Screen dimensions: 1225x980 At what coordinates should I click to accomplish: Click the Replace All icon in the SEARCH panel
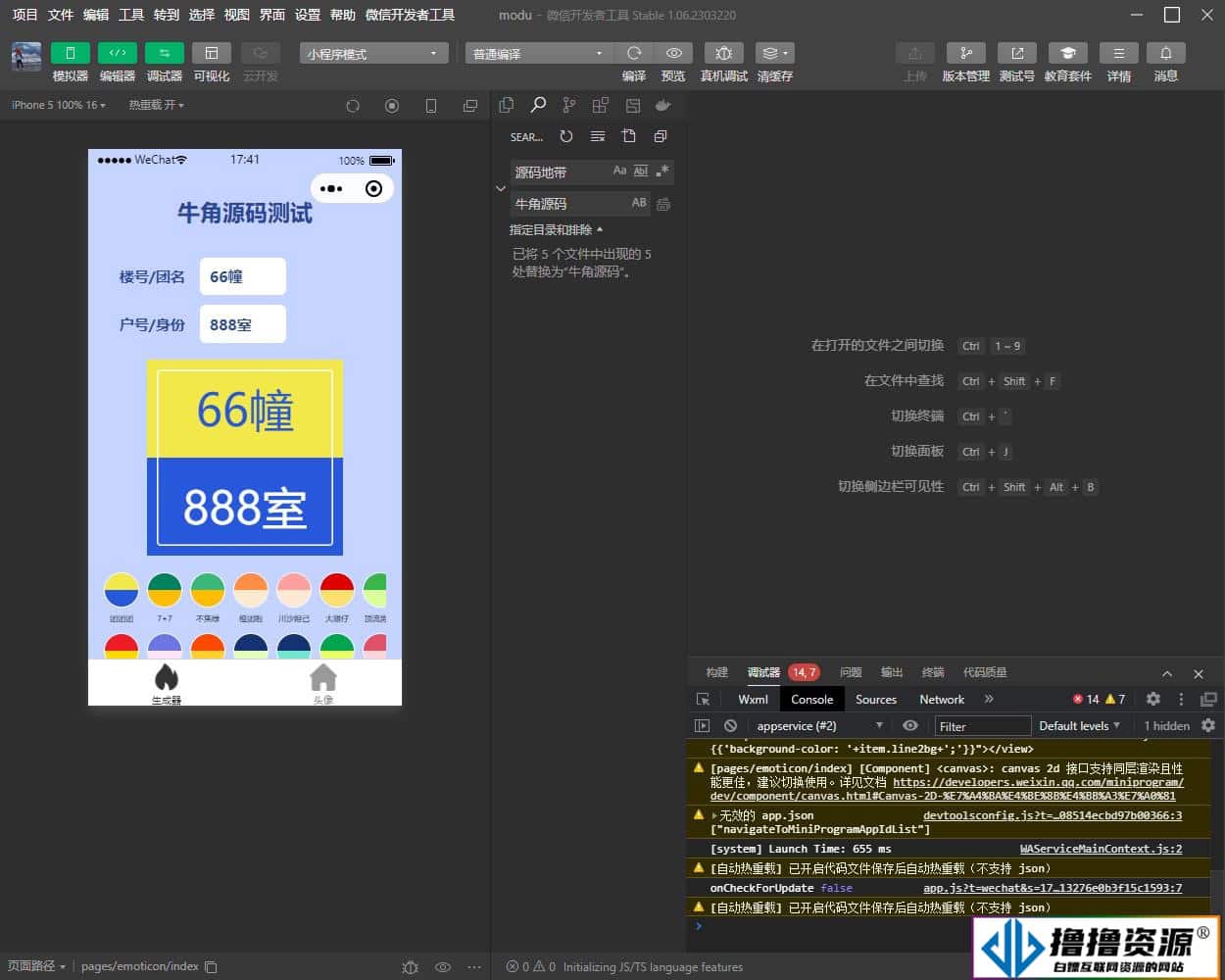pos(663,204)
